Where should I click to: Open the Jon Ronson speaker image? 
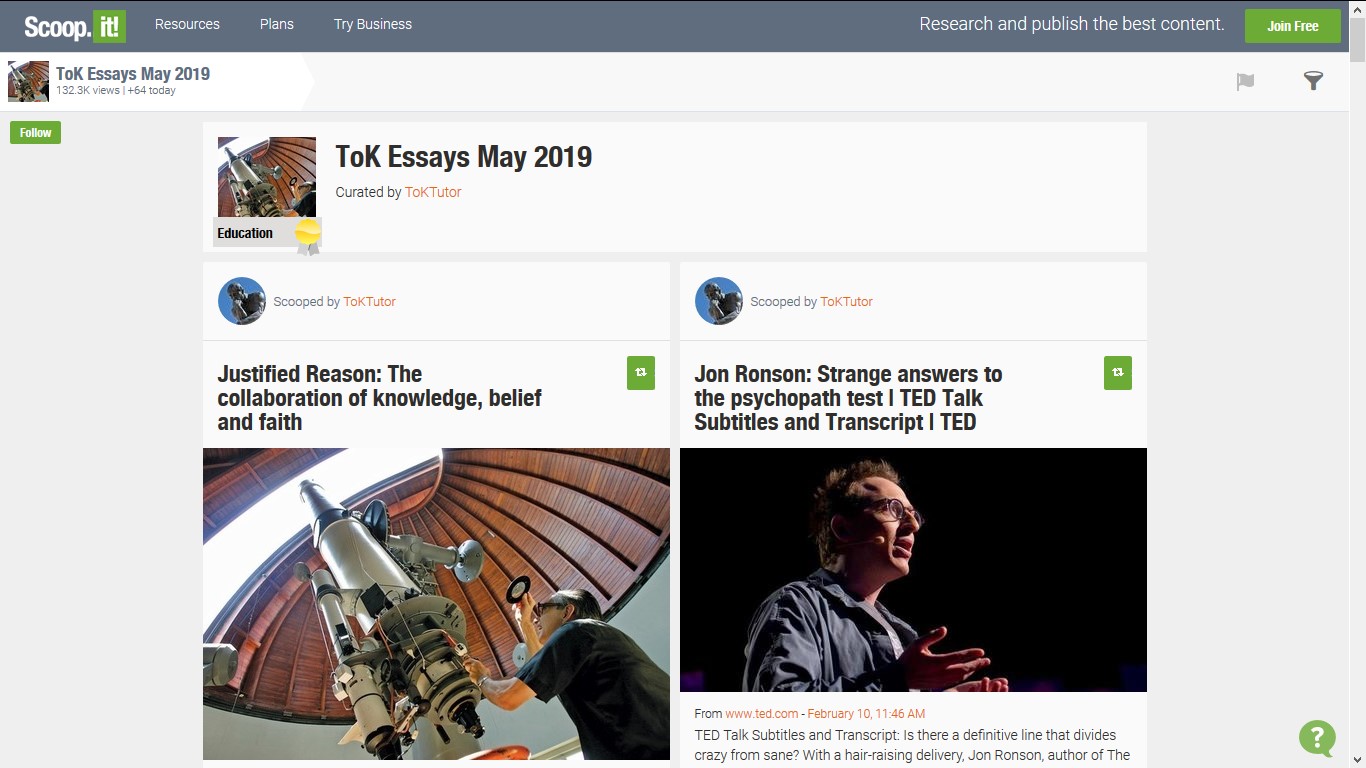pos(913,570)
